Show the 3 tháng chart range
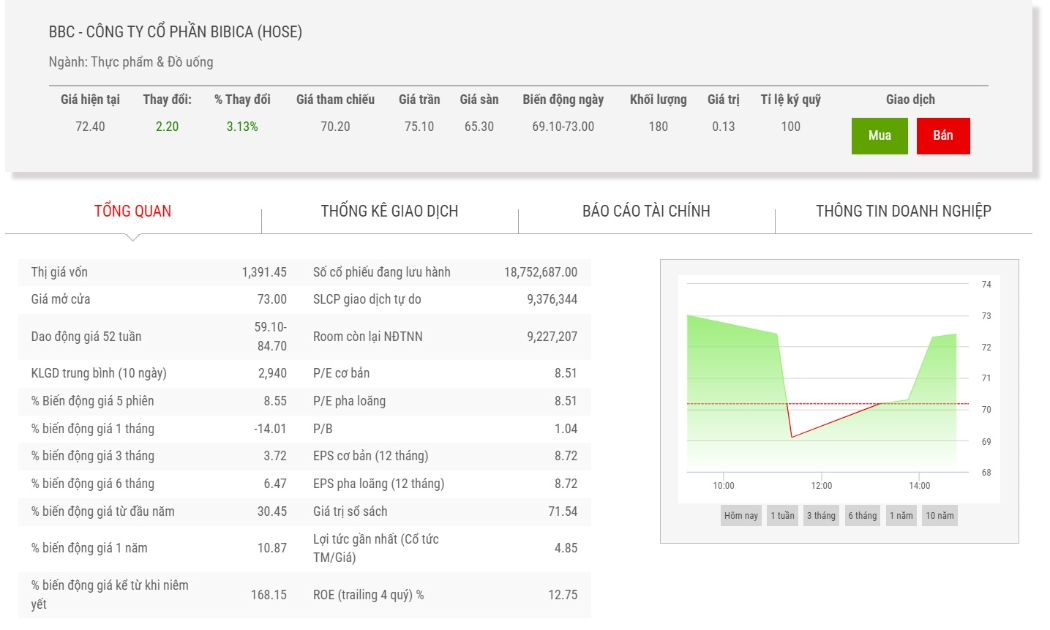 click(x=821, y=516)
